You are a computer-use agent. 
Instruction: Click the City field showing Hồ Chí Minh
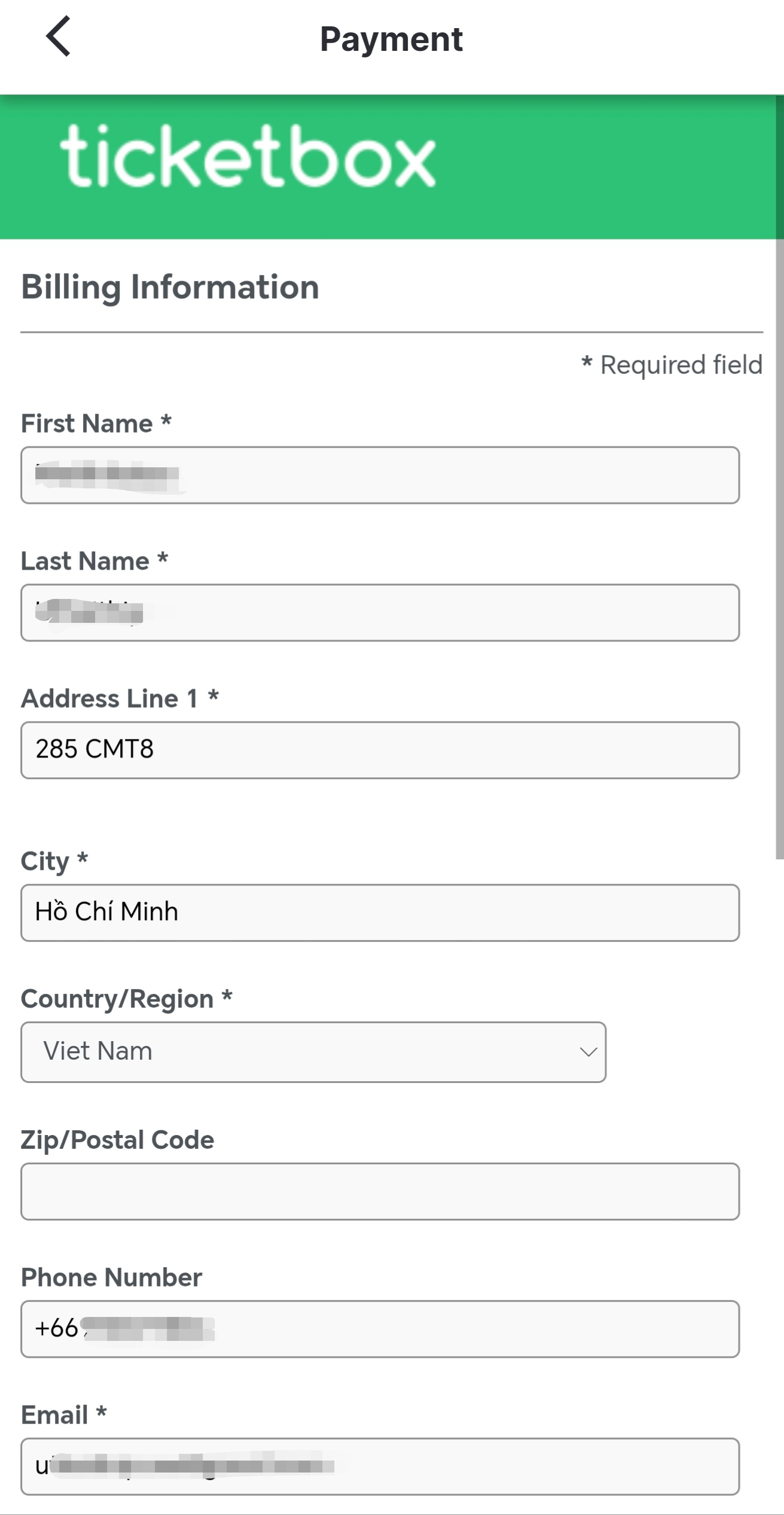[380, 912]
